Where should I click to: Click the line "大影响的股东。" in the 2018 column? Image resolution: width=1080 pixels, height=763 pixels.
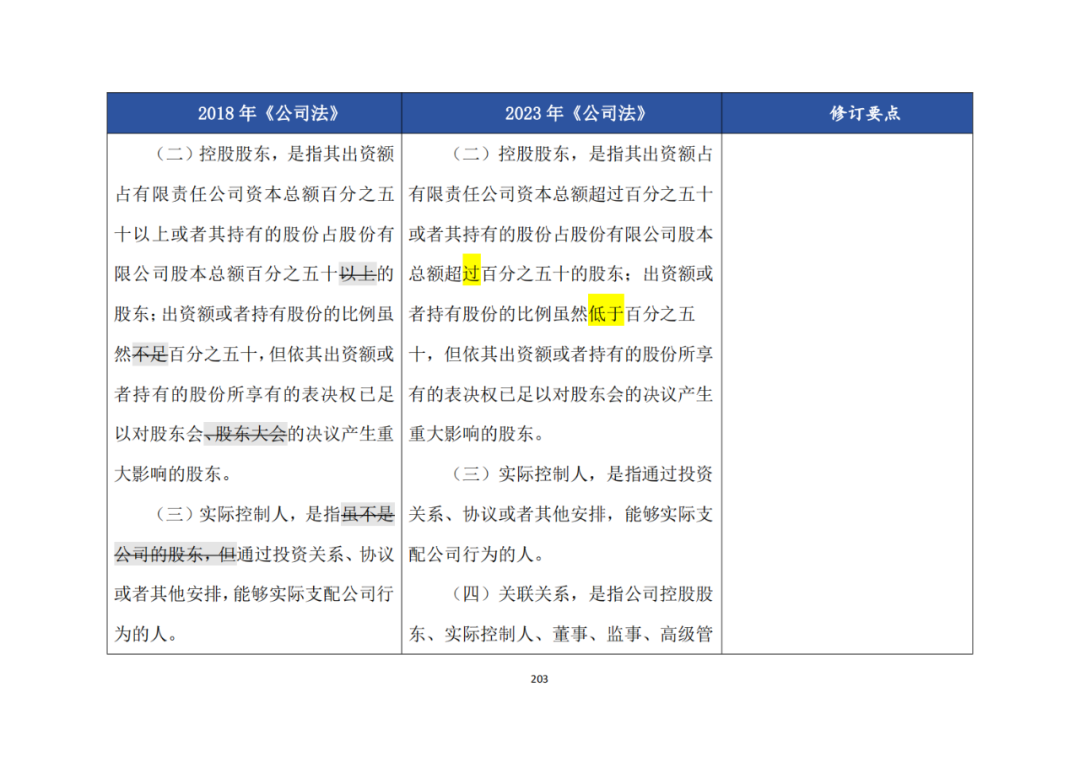(x=172, y=474)
